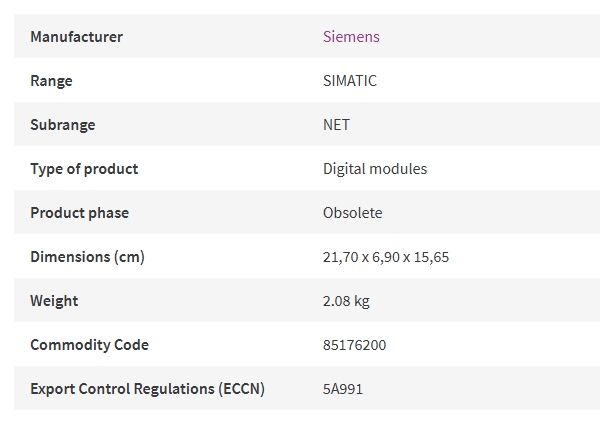Viewport: 614px width, 424px height.
Task: Click the Subrange label
Action: point(63,124)
